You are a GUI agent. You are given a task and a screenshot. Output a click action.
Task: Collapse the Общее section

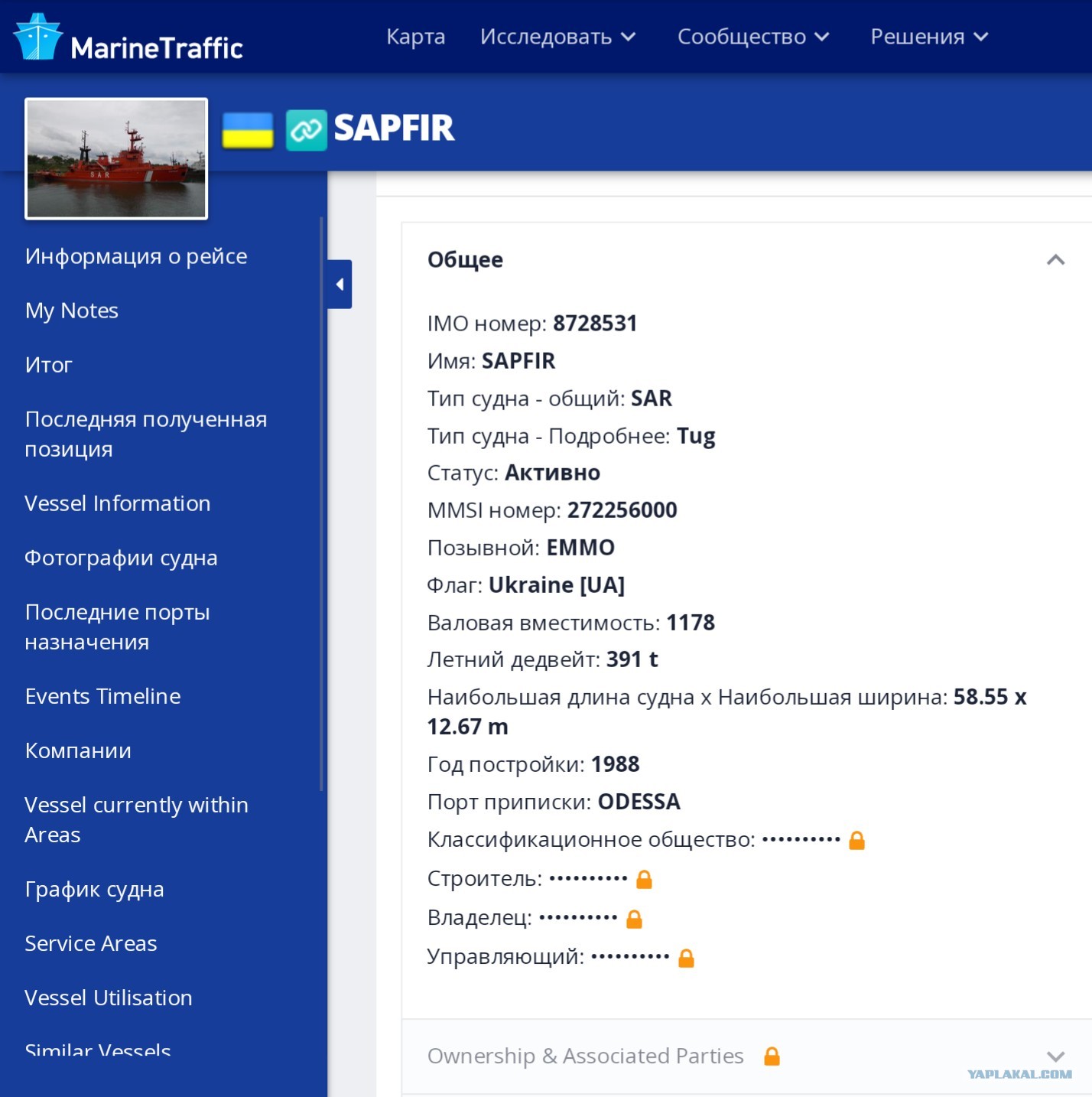click(x=1055, y=260)
